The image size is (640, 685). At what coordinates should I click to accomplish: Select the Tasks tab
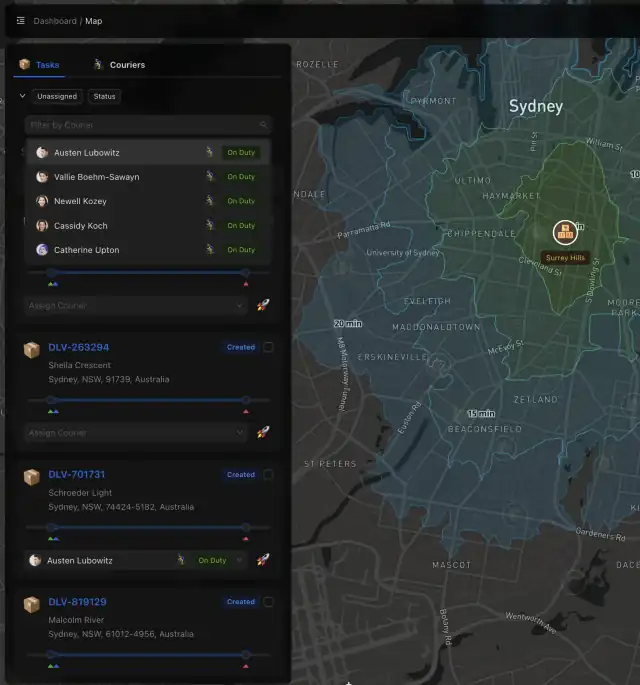coord(40,65)
